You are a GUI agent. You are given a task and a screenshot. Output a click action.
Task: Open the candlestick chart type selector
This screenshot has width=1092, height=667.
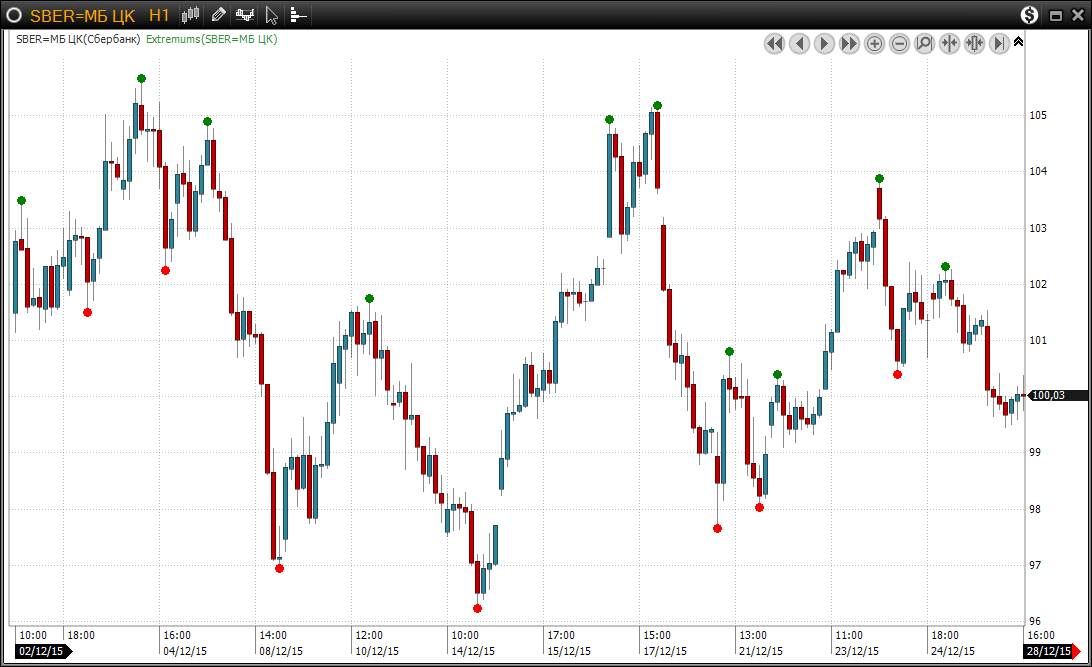[191, 15]
